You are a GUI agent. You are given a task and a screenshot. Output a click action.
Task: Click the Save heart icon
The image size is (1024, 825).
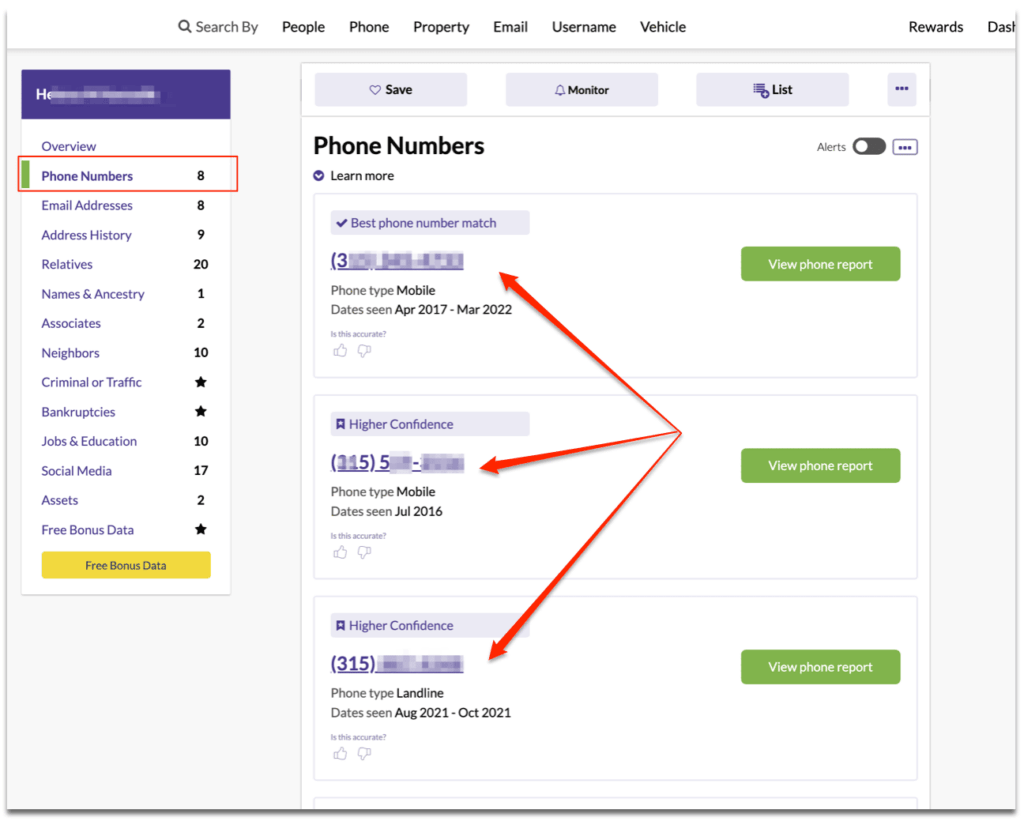tap(373, 89)
